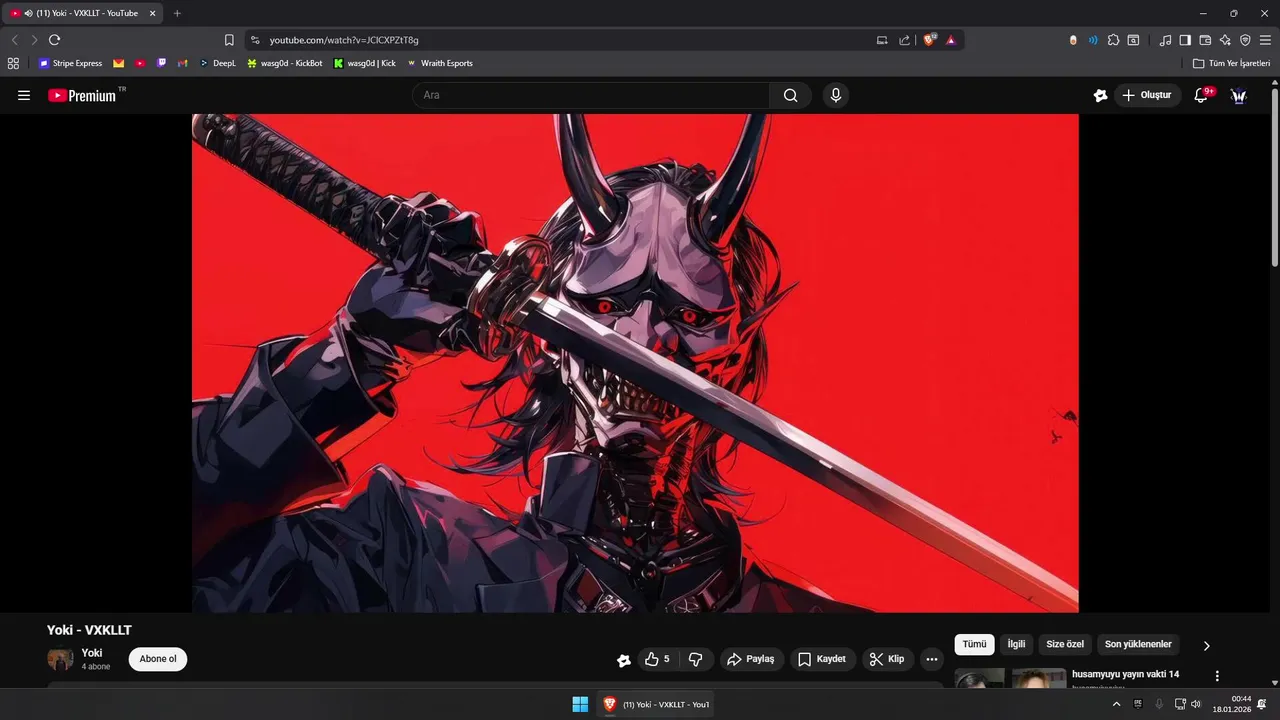This screenshot has width=1280, height=720.
Task: Click inside the Ara search field
Action: pyautogui.click(x=590, y=95)
